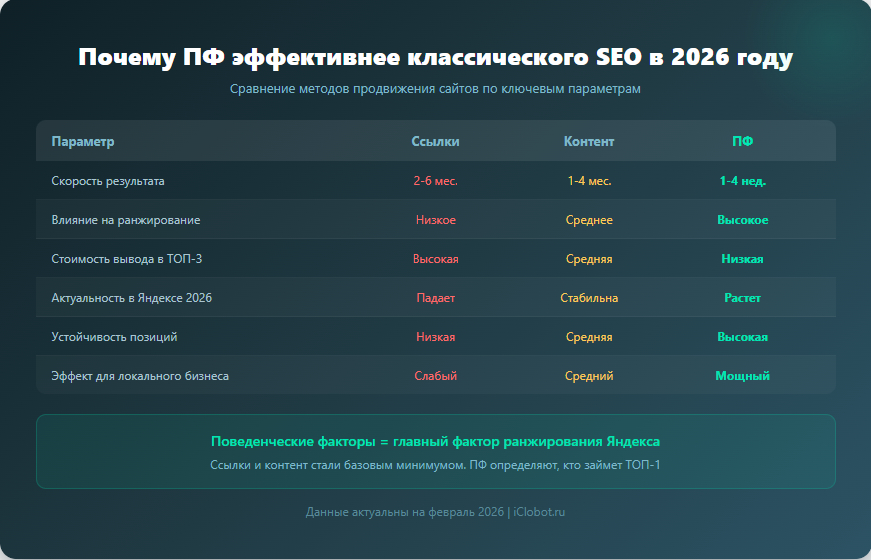Click the 'Растет' cell
Image resolution: width=871 pixels, height=560 pixels.
point(742,298)
